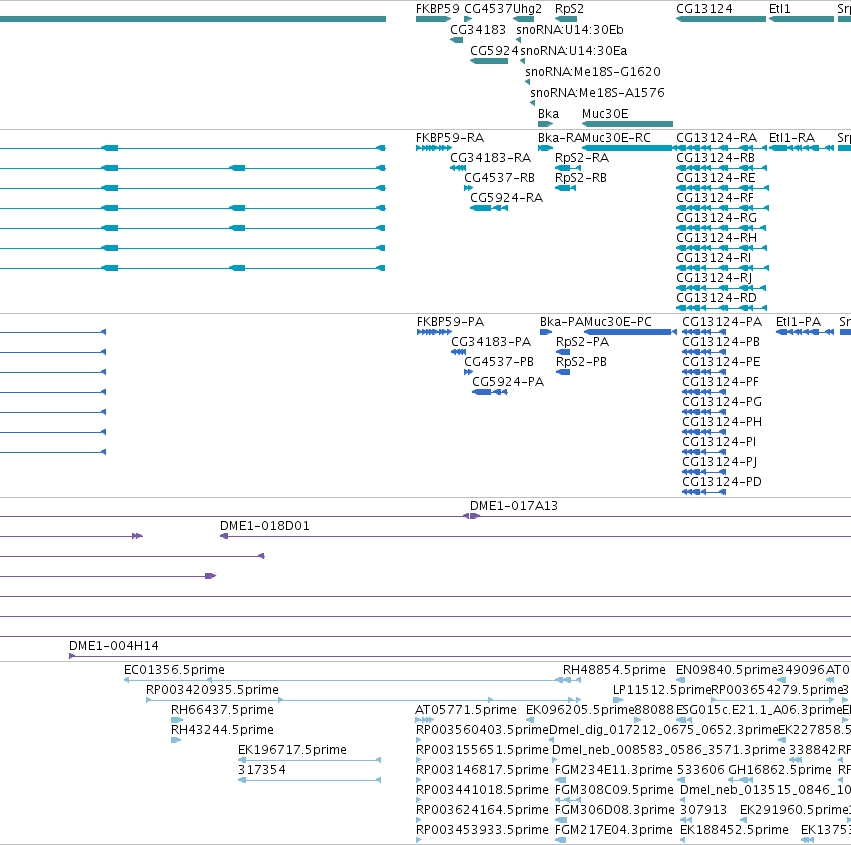The height and width of the screenshot is (845, 851).
Task: Select the CG13124-PD protein label
Action: 722,482
